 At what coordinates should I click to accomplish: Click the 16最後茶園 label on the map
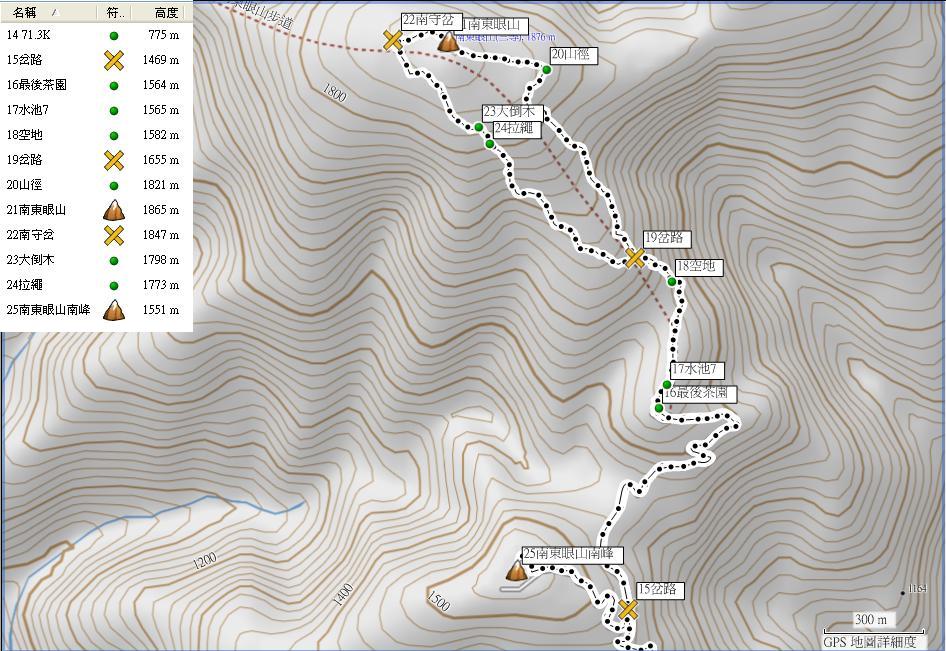[x=698, y=393]
